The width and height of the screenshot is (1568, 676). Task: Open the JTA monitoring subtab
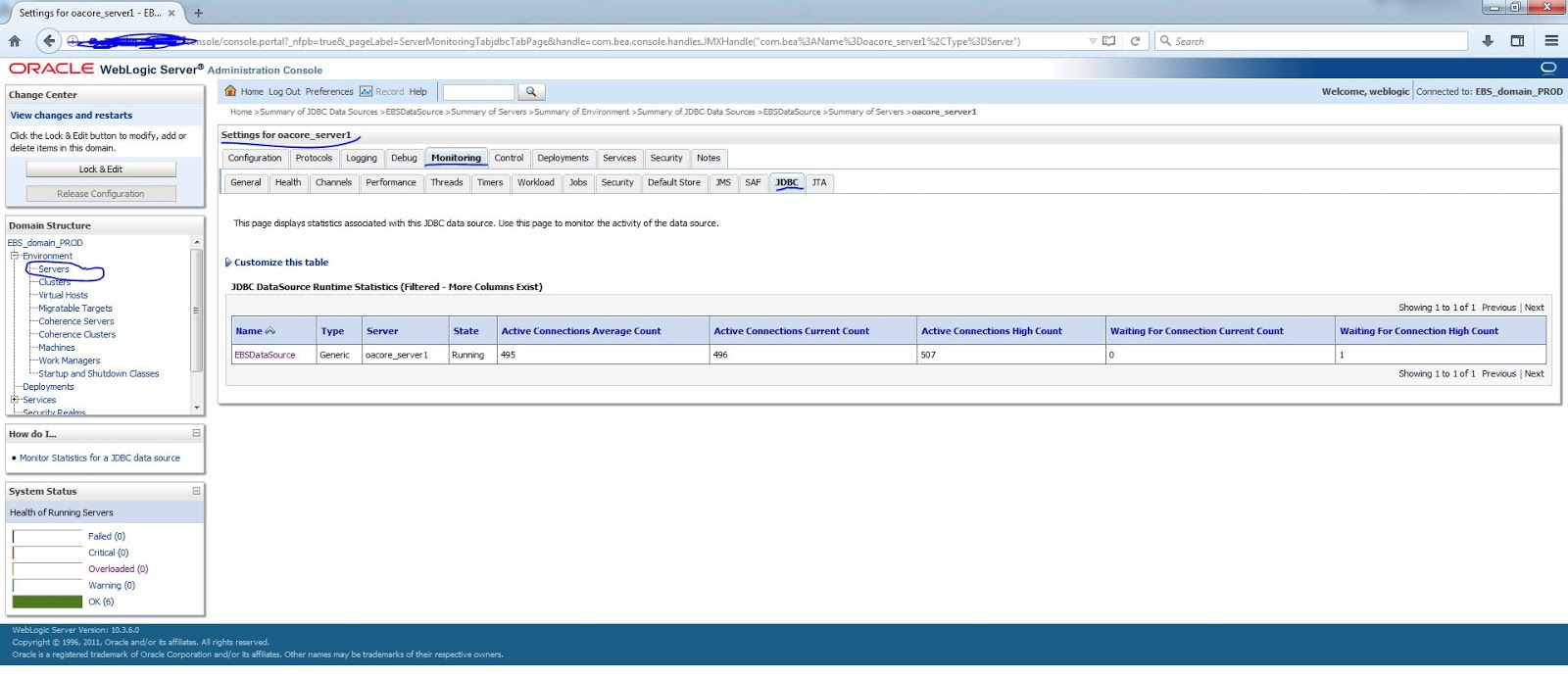(819, 182)
